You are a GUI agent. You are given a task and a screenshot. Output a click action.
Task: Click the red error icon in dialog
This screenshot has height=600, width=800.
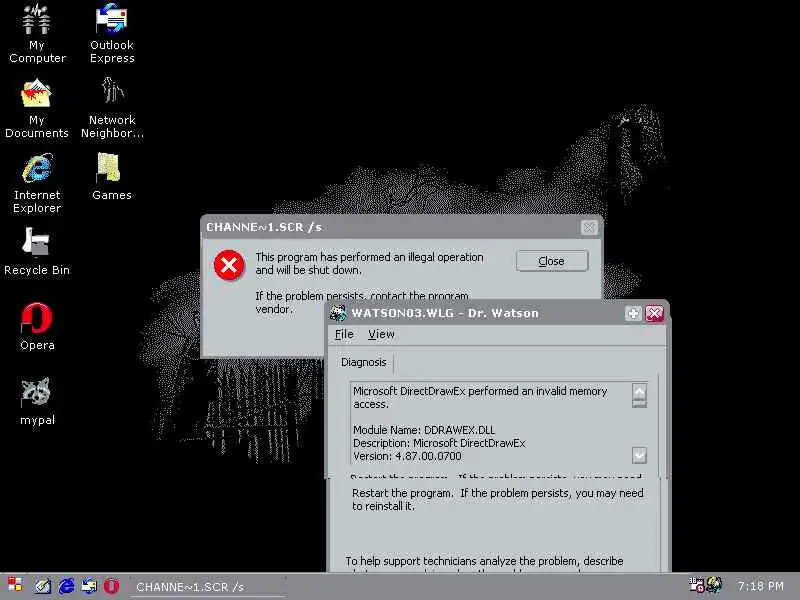pyautogui.click(x=229, y=265)
